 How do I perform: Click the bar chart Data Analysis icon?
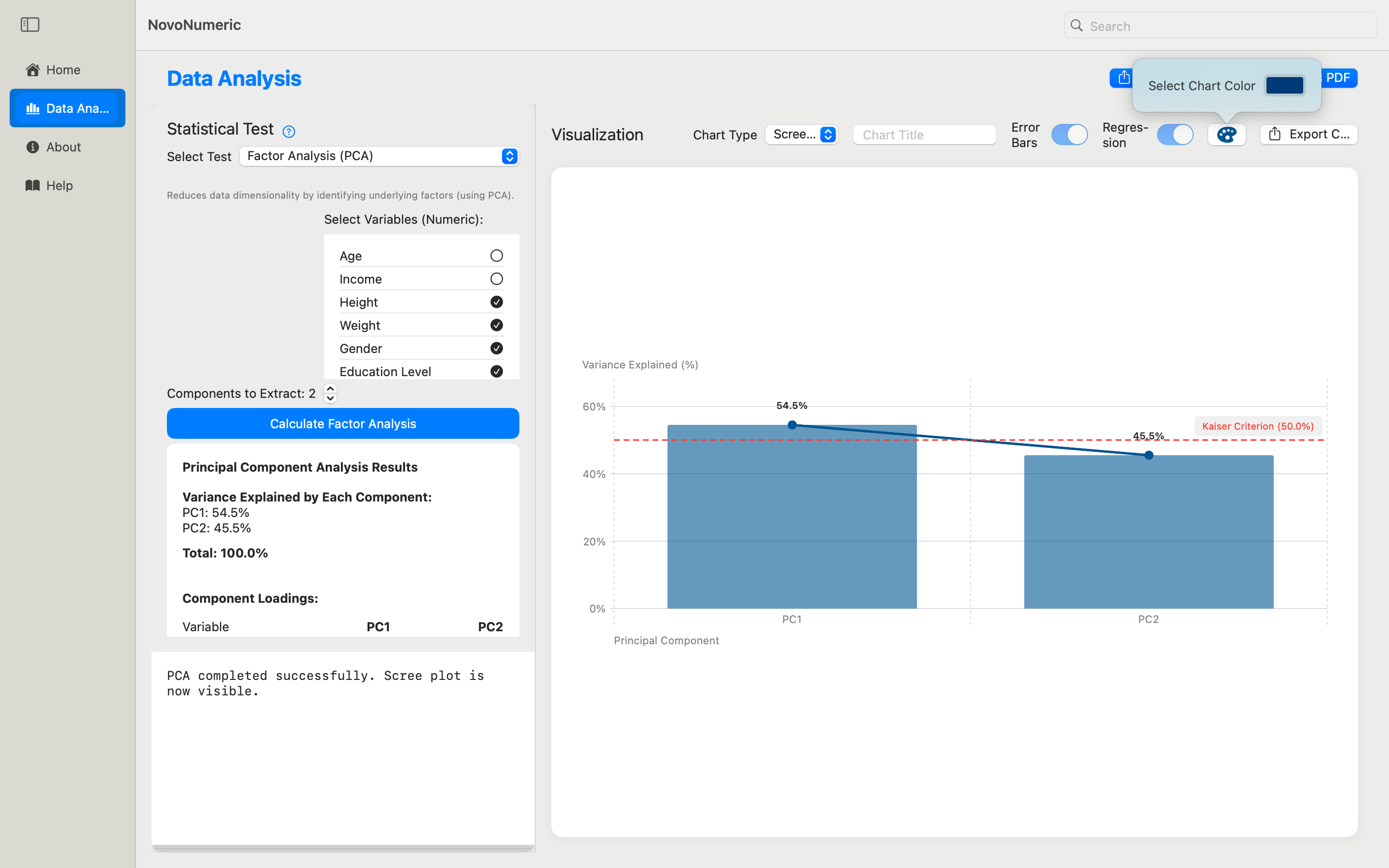[x=33, y=108]
